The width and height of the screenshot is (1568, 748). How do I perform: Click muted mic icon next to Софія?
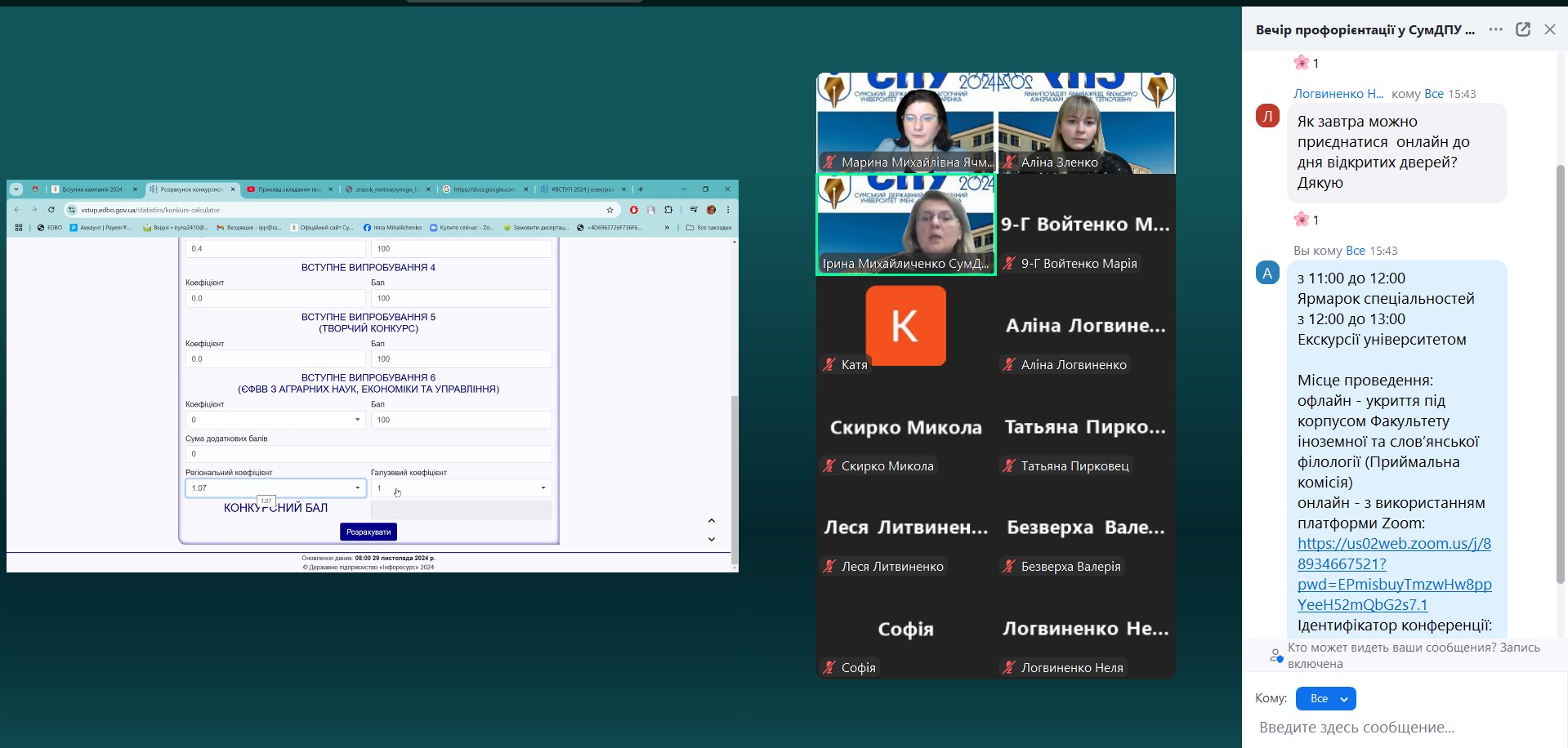coord(829,668)
